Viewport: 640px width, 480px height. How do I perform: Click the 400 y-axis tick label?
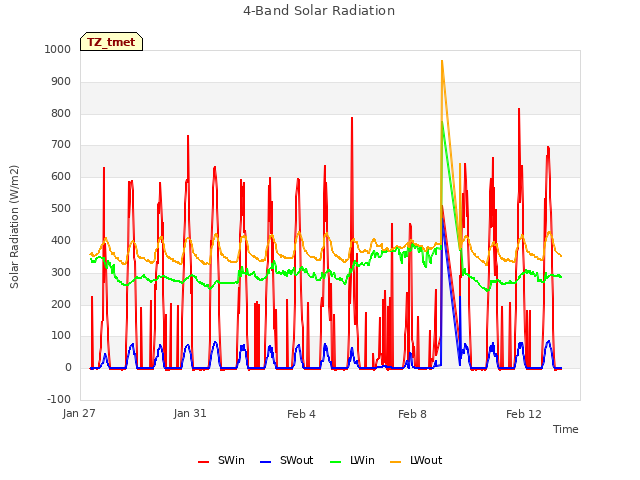61,240
